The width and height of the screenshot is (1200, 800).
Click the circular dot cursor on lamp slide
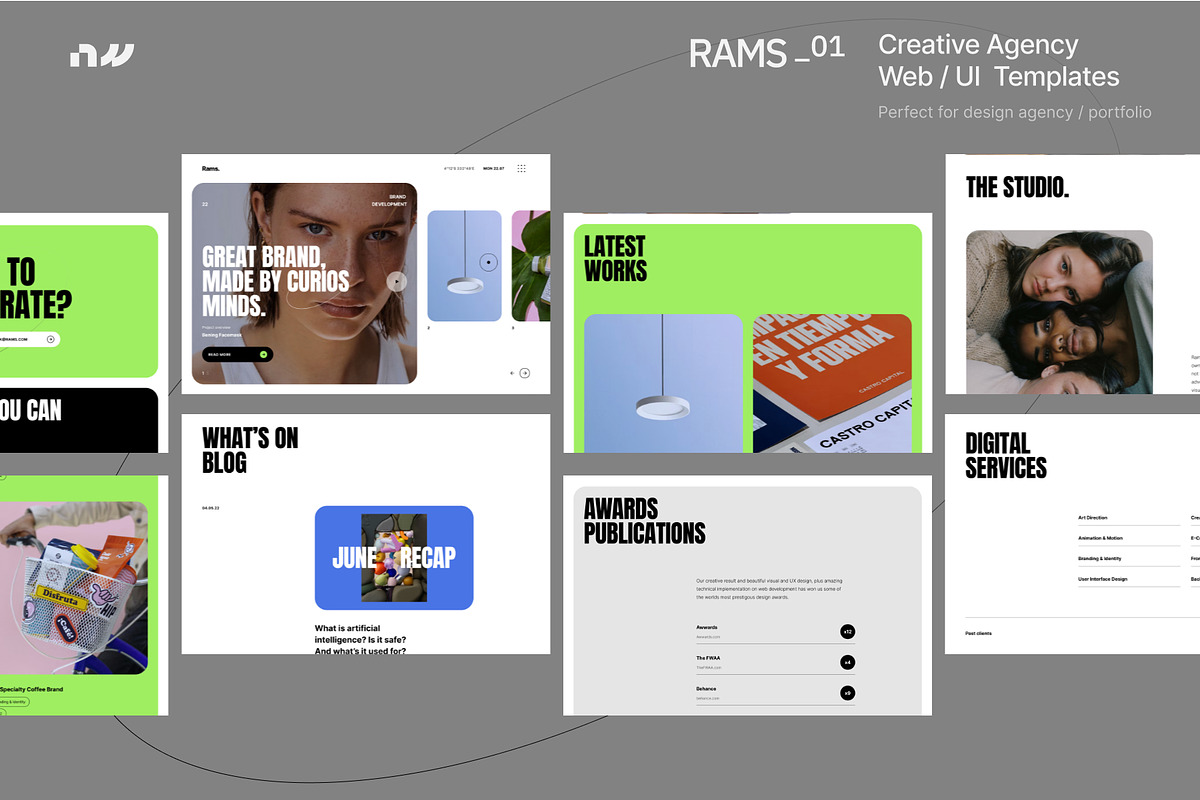[488, 263]
